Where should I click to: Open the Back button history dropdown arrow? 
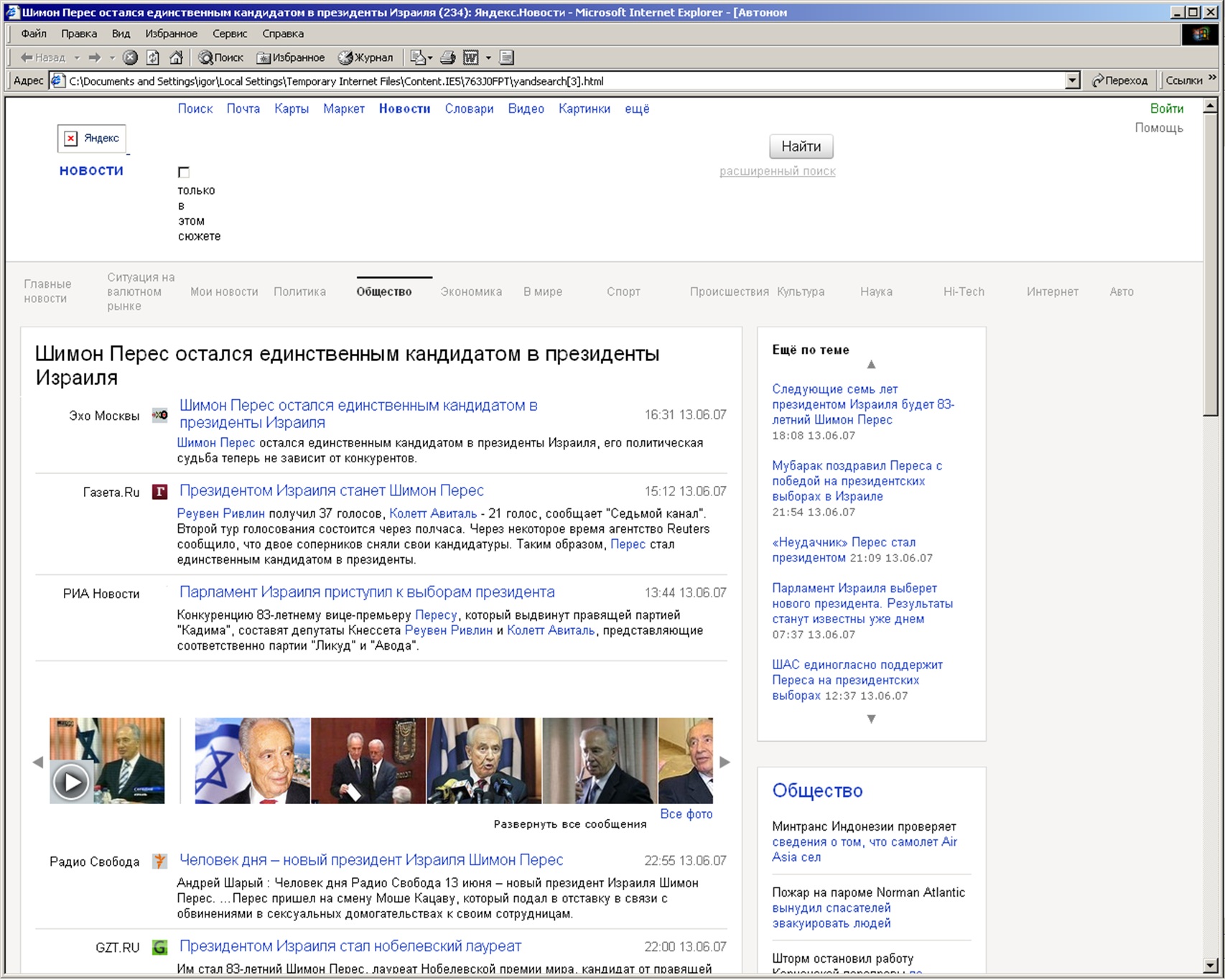point(77,57)
